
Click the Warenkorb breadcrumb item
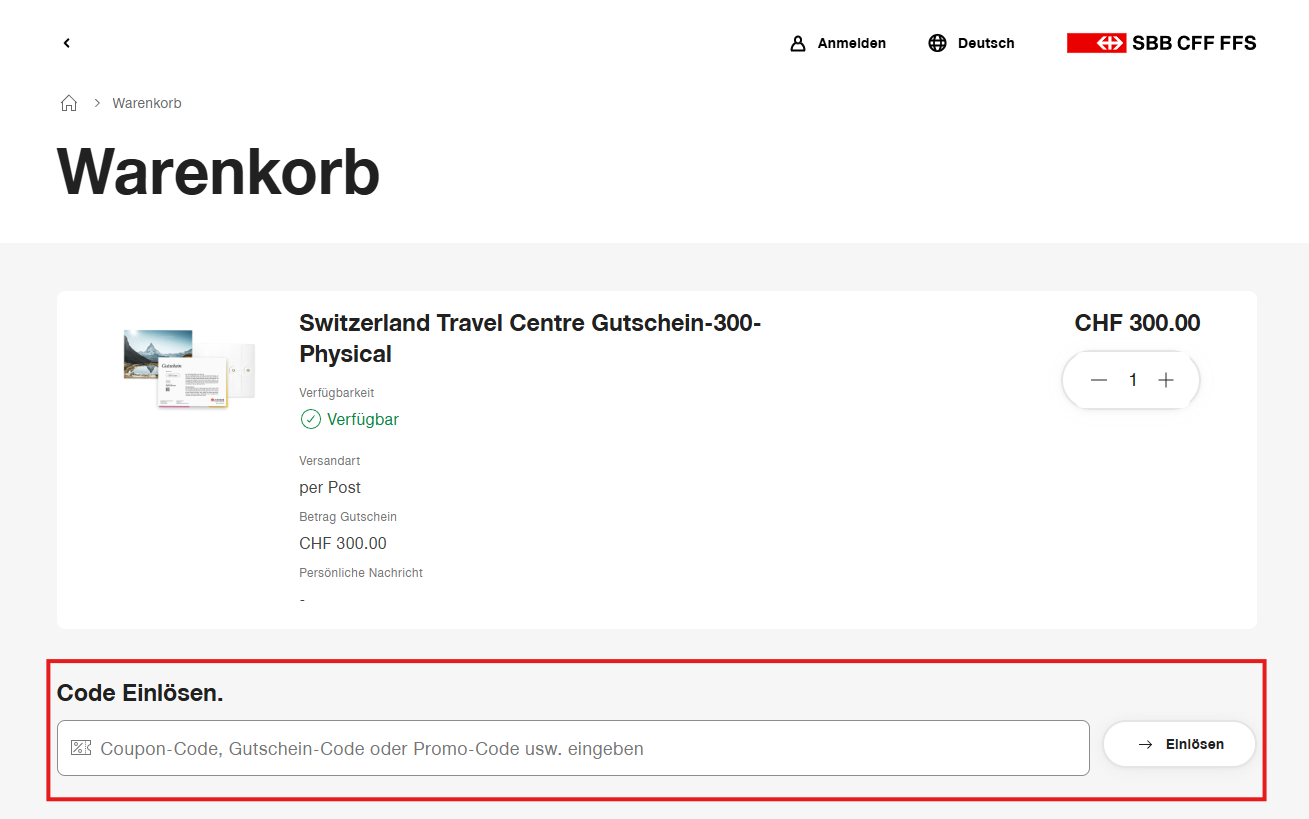[x=147, y=103]
